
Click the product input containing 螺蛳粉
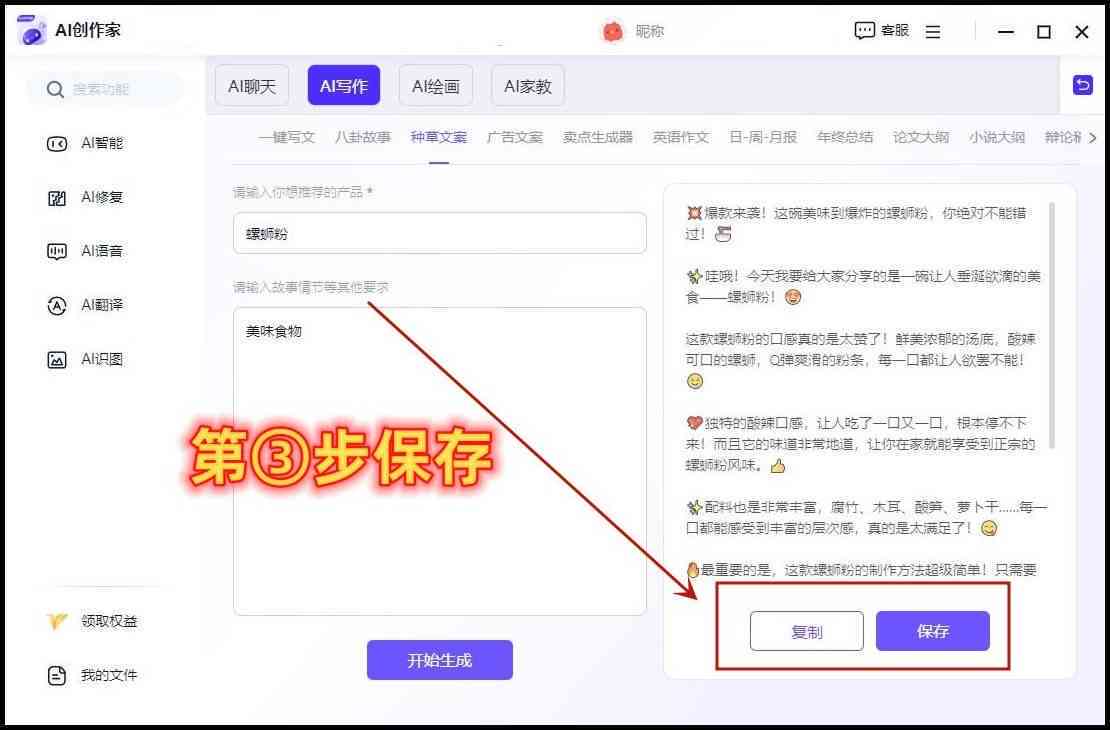pyautogui.click(x=440, y=233)
